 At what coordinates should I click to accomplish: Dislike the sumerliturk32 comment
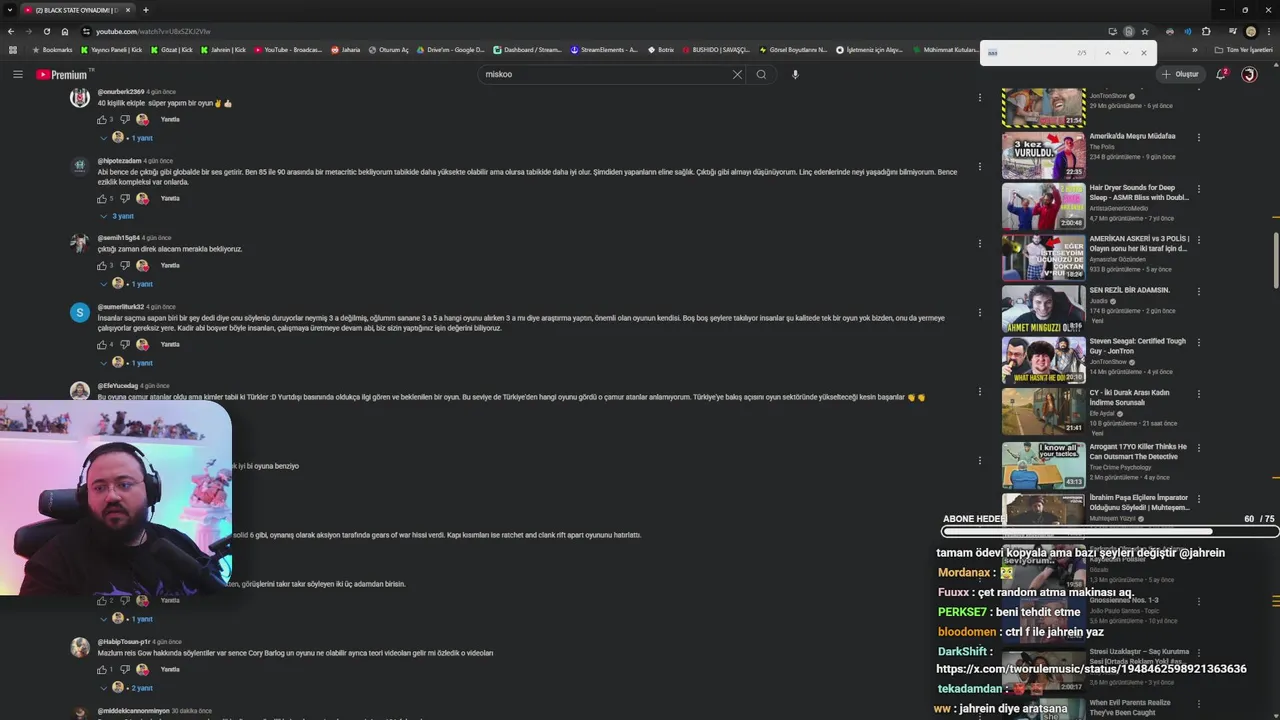click(125, 344)
